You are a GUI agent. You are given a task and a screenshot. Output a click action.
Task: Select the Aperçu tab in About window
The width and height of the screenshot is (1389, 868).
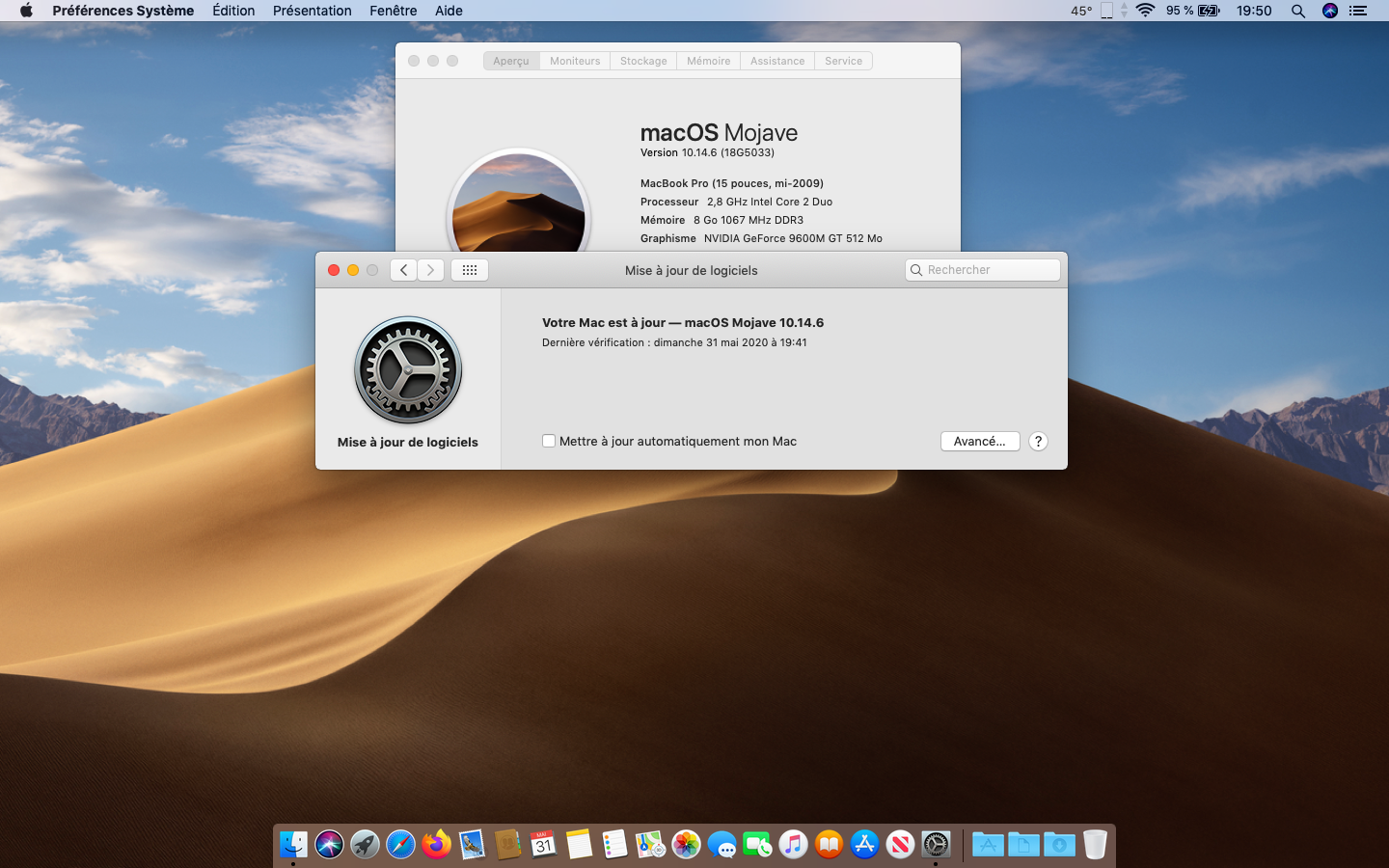511,61
